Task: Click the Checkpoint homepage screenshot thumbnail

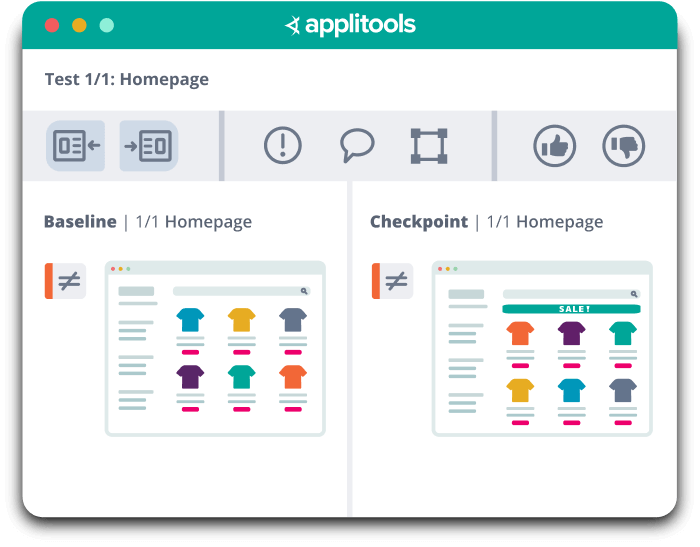Action: pos(542,348)
